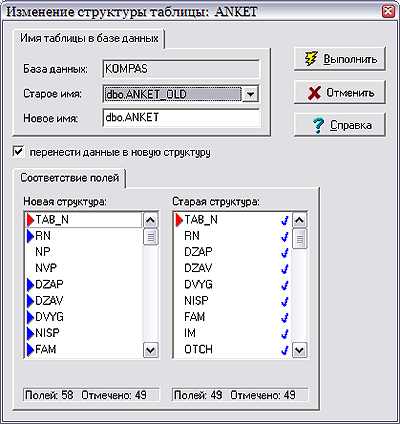Click the Отменить button
Screen dimensions: 400x424
pos(340,92)
